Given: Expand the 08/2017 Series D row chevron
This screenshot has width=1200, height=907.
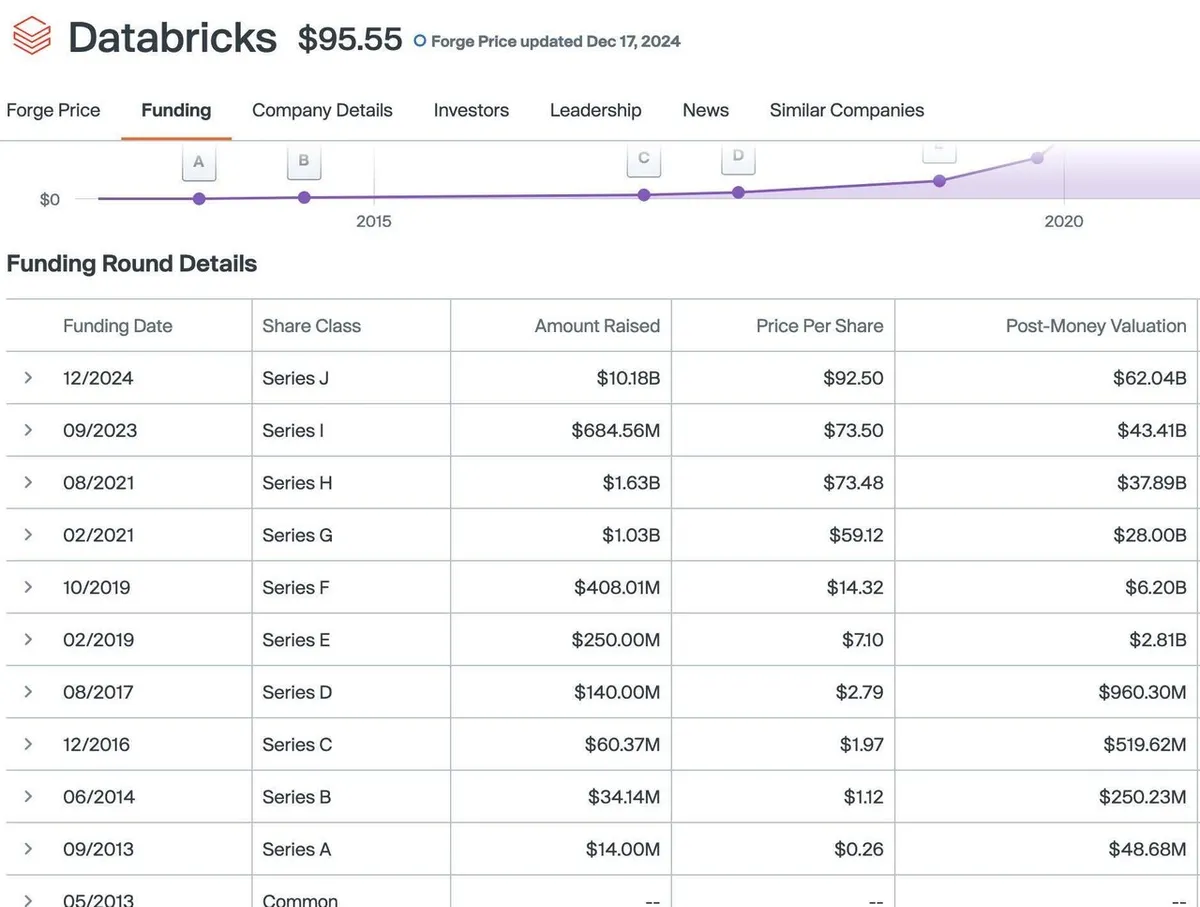Looking at the screenshot, I should tap(28, 692).
